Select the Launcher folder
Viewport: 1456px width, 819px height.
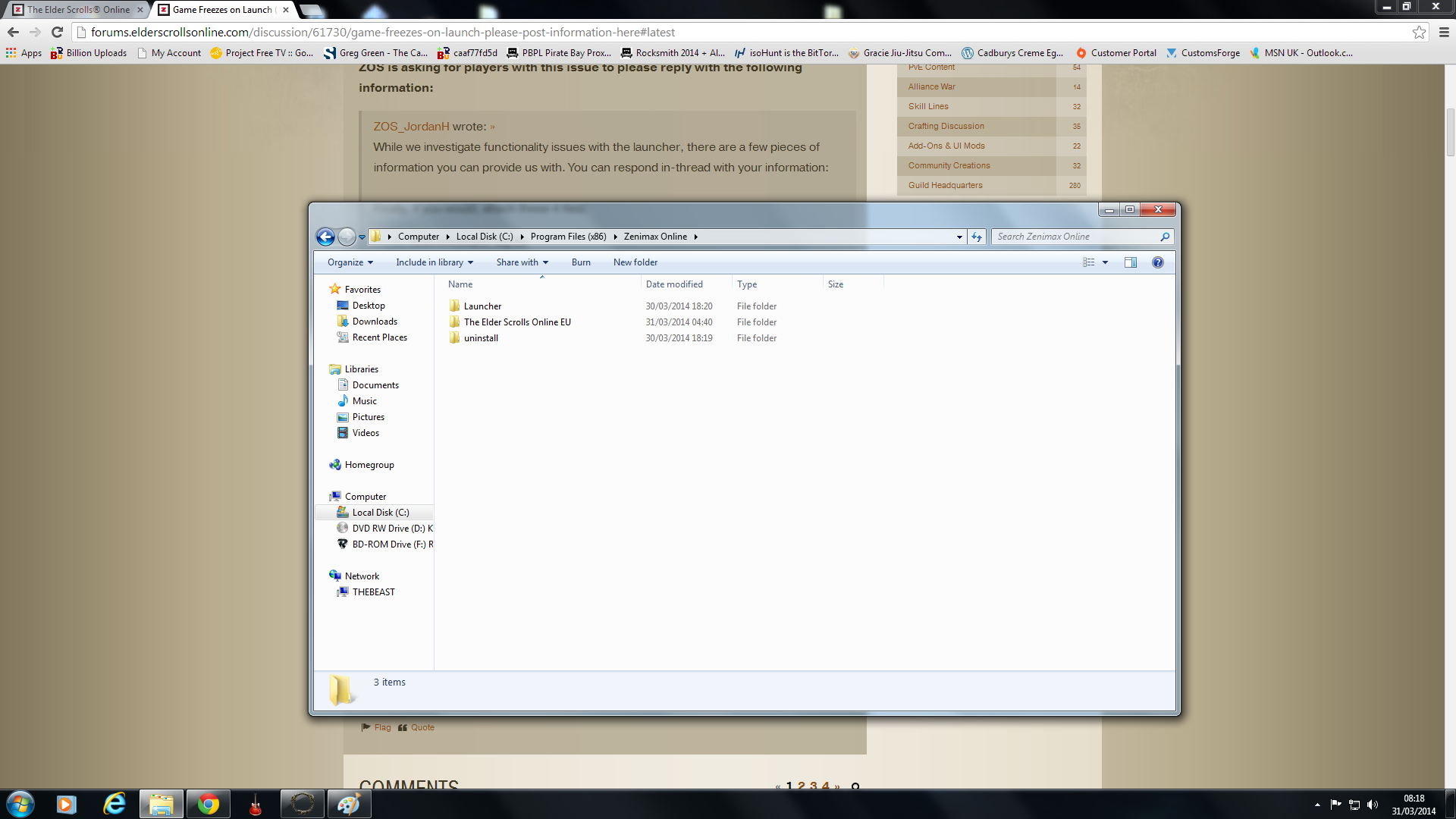[482, 306]
